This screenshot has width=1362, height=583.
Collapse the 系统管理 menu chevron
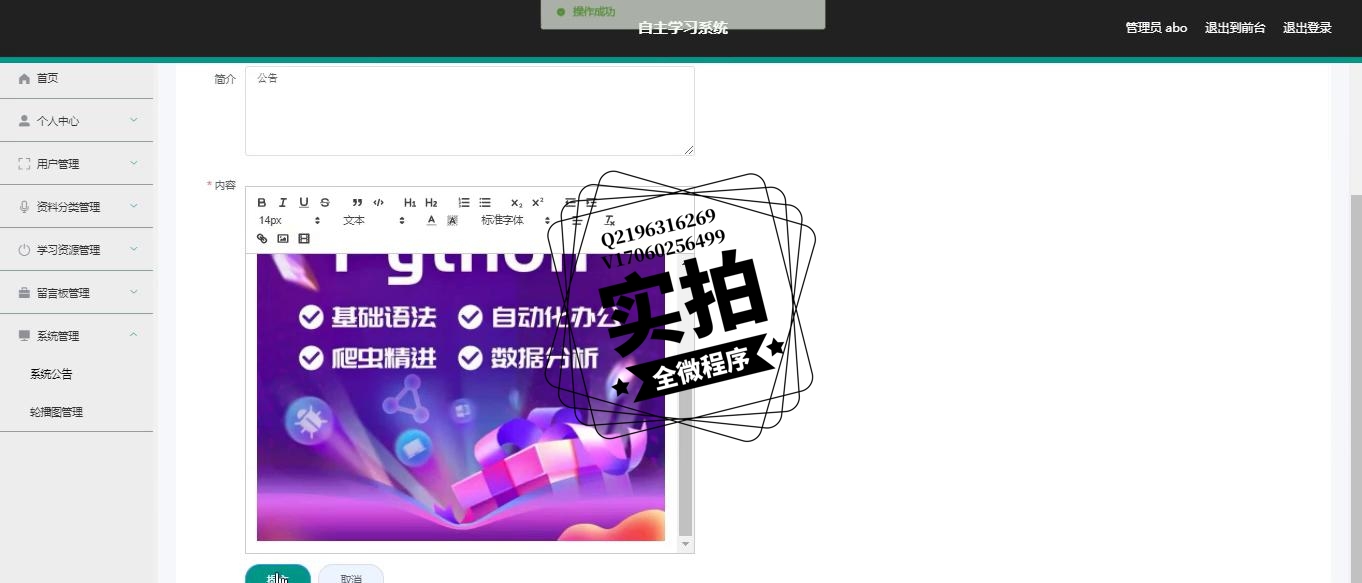point(134,335)
